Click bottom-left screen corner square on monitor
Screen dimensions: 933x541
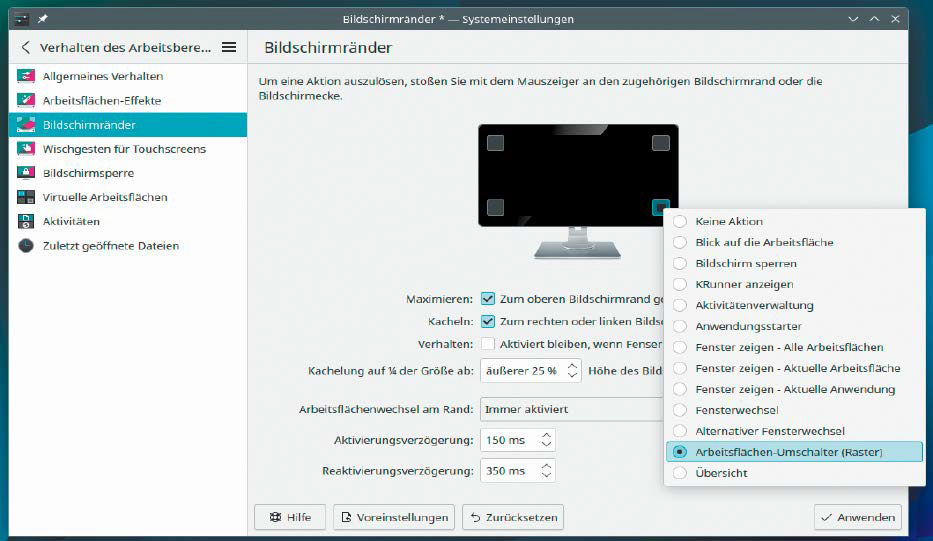pyautogui.click(x=495, y=207)
